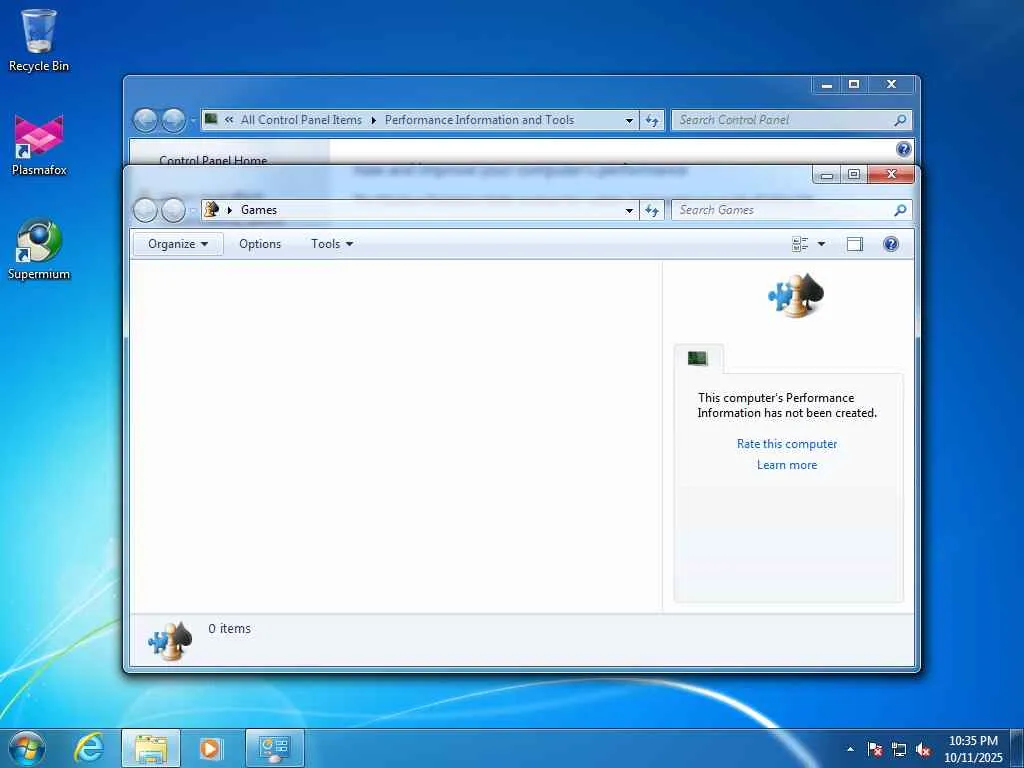Click the Rate this computer link
Viewport: 1024px width, 768px height.
tap(787, 443)
